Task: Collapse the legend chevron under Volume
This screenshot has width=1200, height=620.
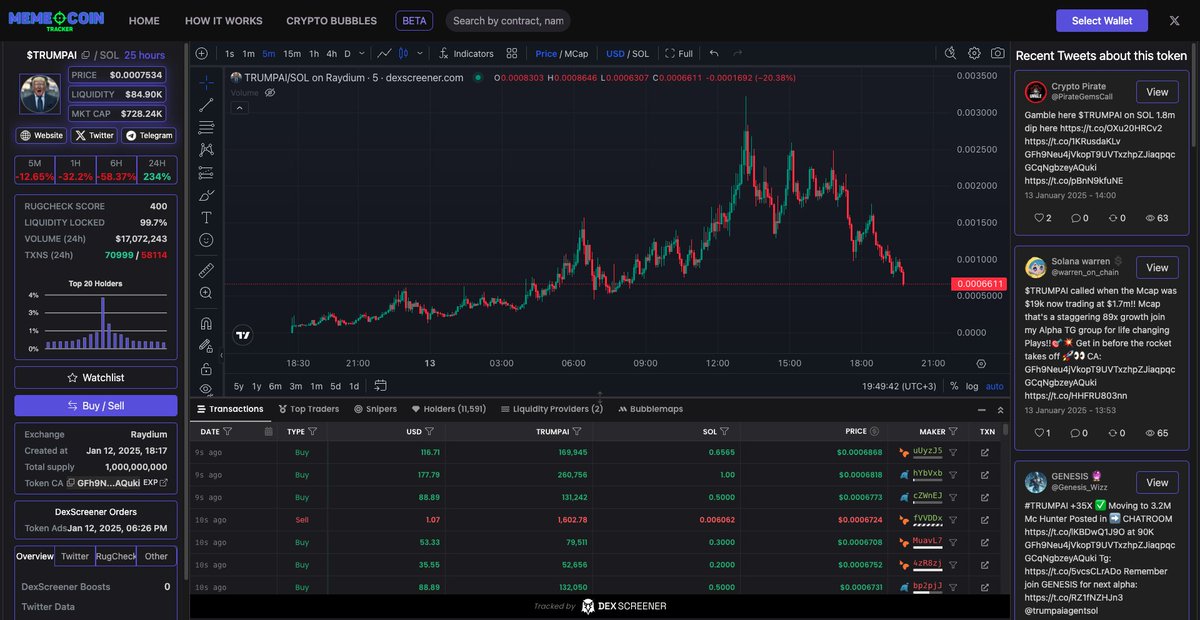Action: (241, 108)
